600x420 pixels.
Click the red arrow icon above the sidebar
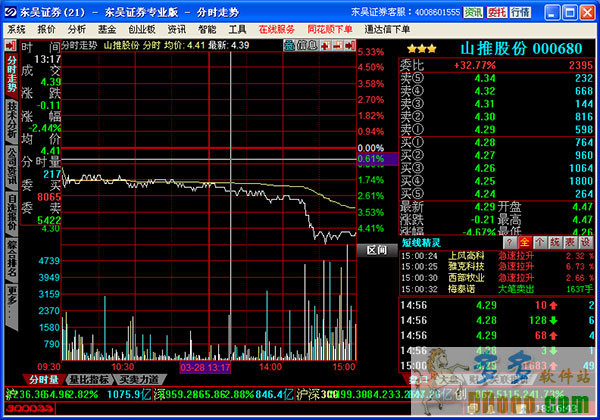click(x=10, y=46)
